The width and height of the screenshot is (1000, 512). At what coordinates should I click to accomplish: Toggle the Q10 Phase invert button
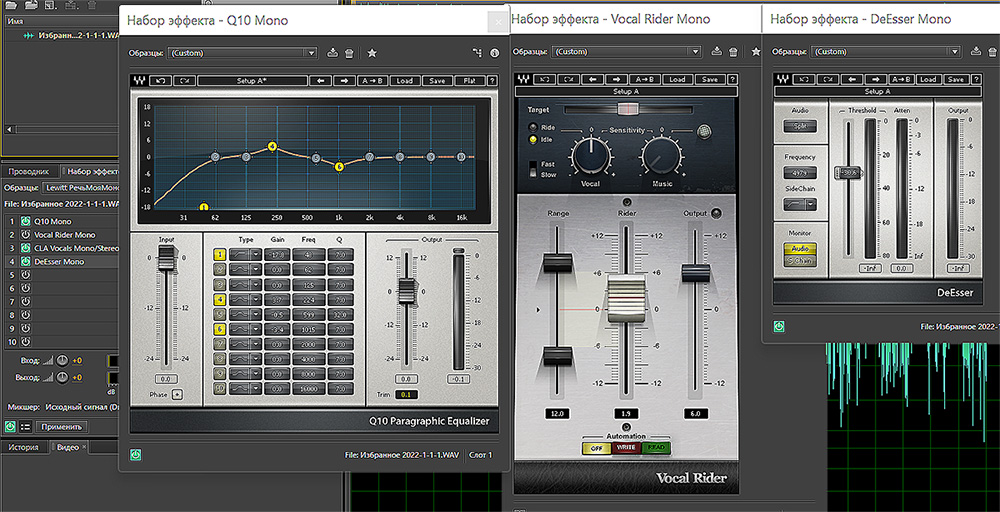(177, 394)
